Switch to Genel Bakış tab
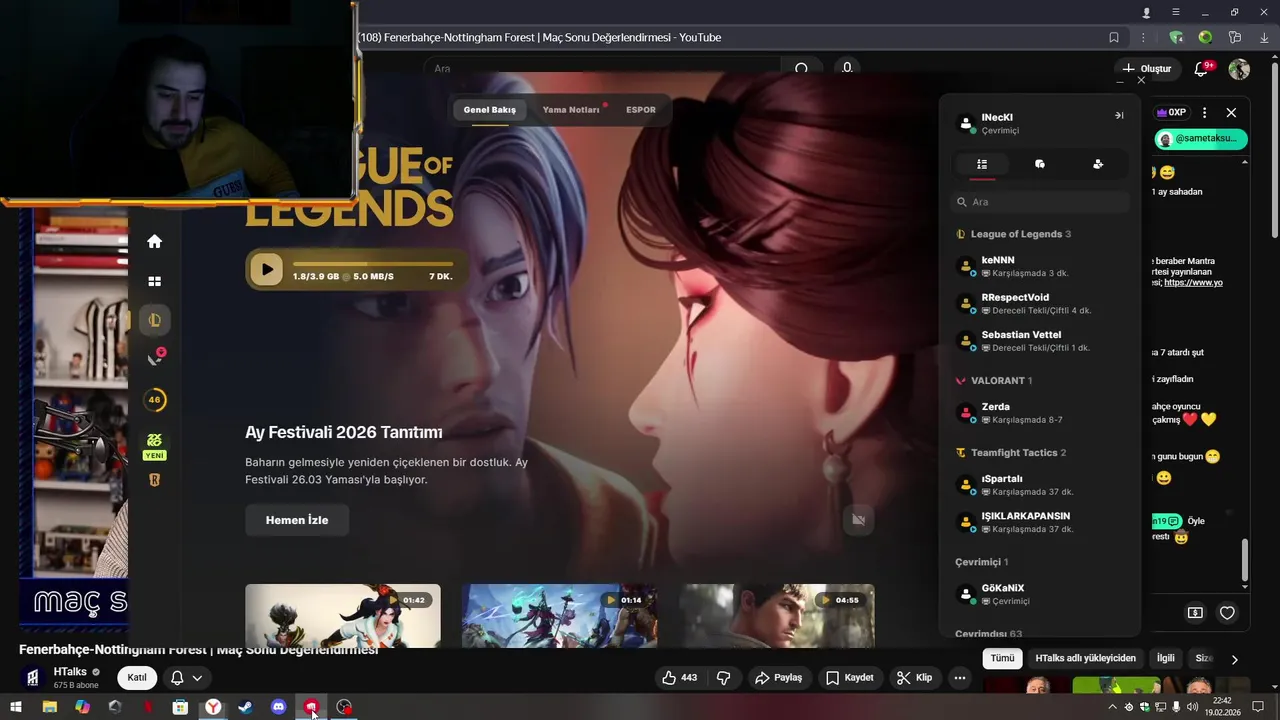Screen dimensions: 1280x720 (490, 109)
